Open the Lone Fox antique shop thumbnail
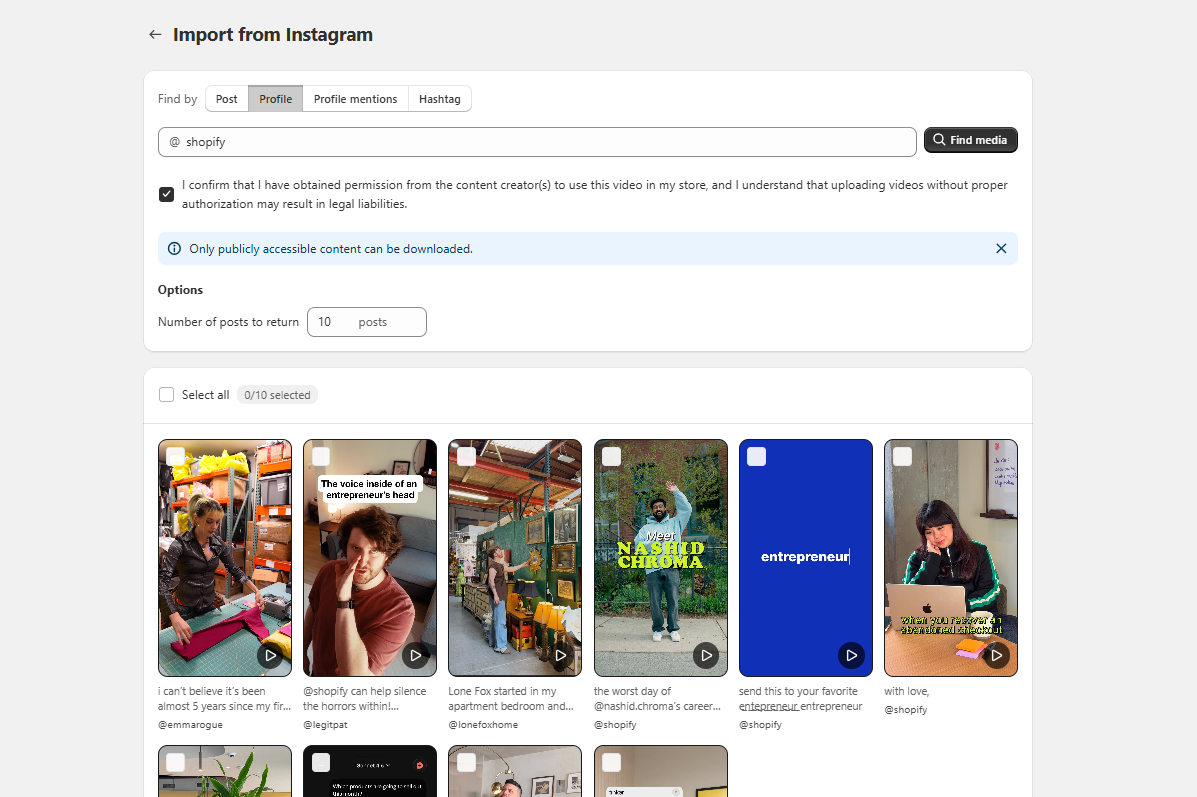Viewport: 1197px width, 797px height. click(515, 558)
